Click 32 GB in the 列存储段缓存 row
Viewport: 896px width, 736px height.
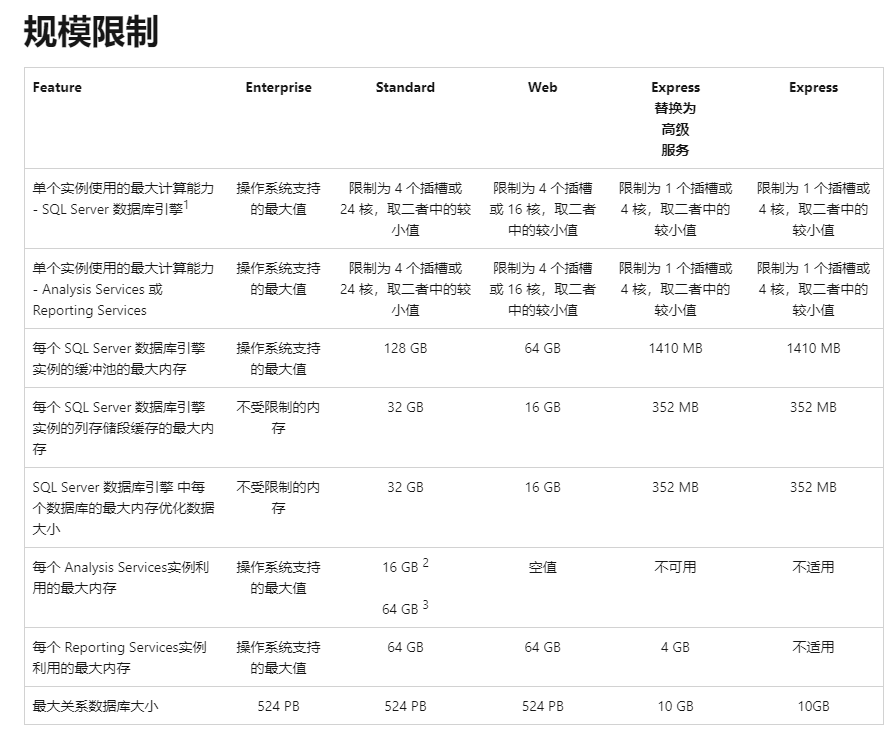pos(405,407)
